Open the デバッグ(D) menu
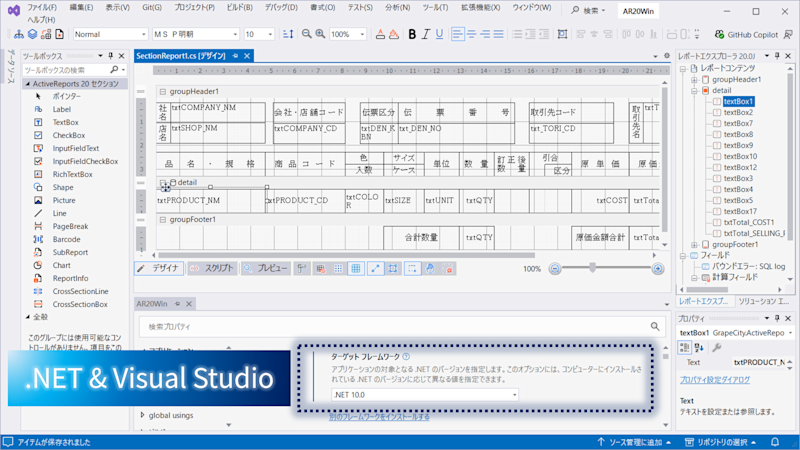 281,8
